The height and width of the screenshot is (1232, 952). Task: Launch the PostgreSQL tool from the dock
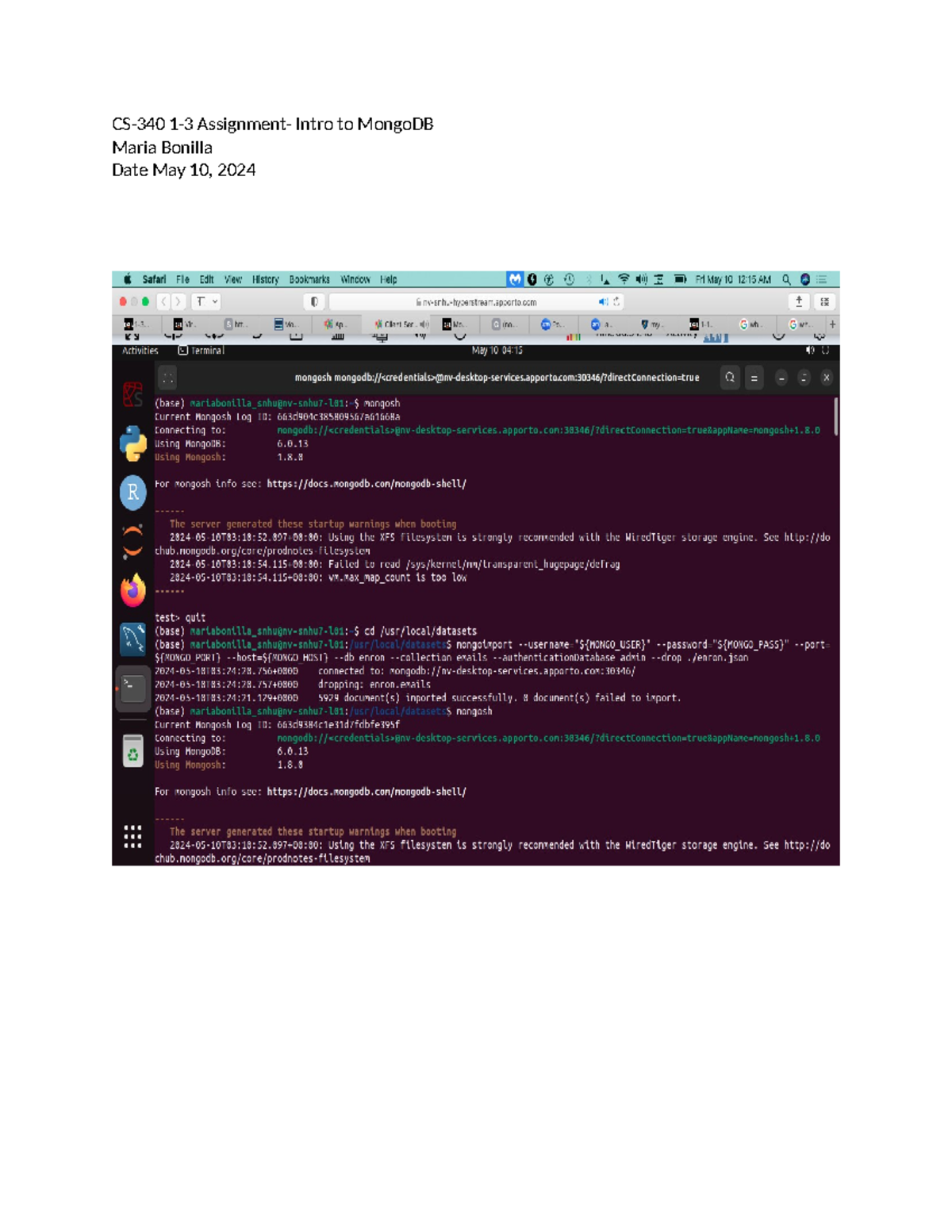(x=132, y=639)
